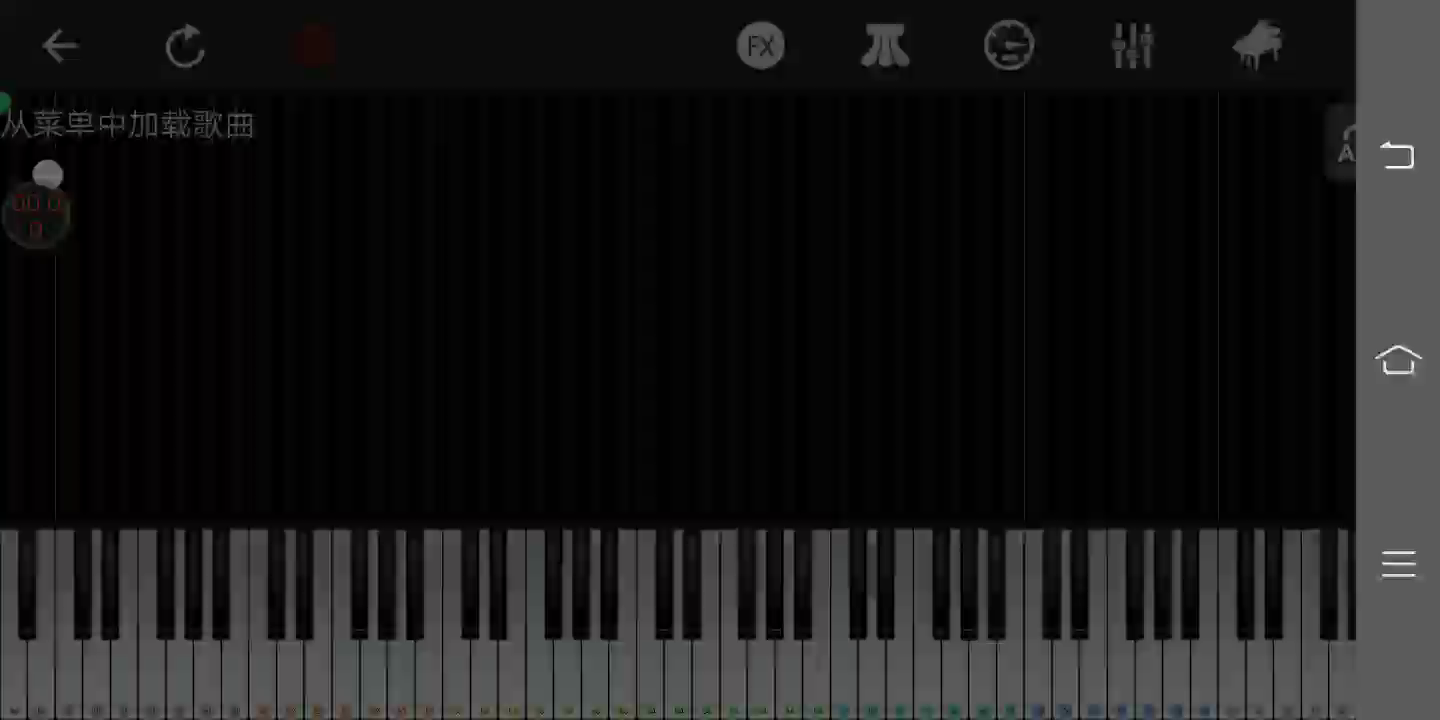Click the 从菜单中加载歌曲 text label

[128, 125]
